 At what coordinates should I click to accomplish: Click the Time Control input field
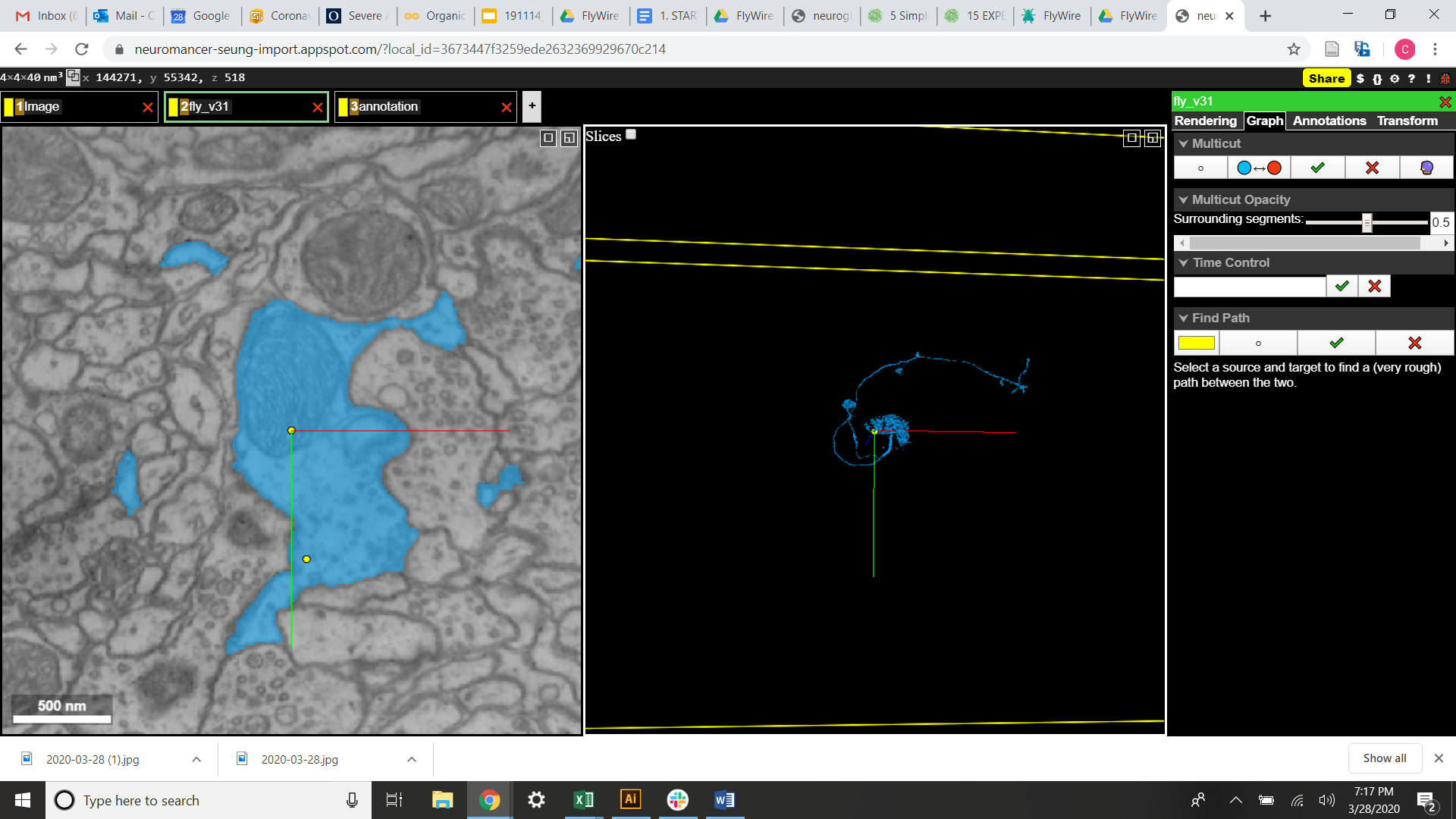click(x=1249, y=287)
